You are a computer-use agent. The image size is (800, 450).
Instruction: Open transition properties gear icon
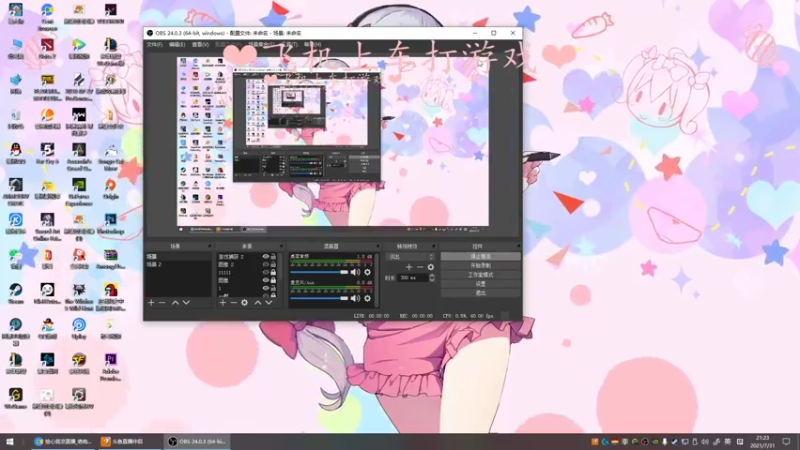431,267
